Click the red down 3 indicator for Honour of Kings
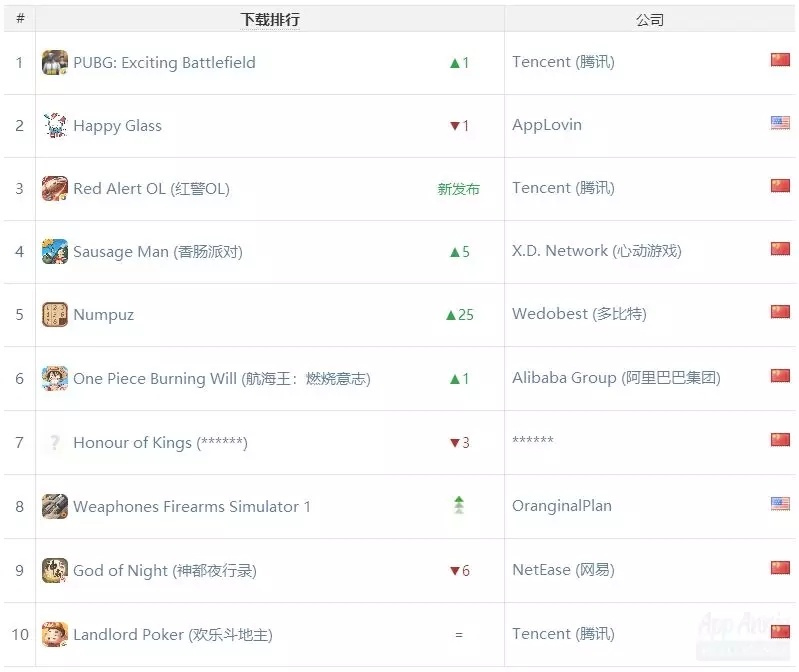Screen dimensions: 799x672 click(460, 443)
